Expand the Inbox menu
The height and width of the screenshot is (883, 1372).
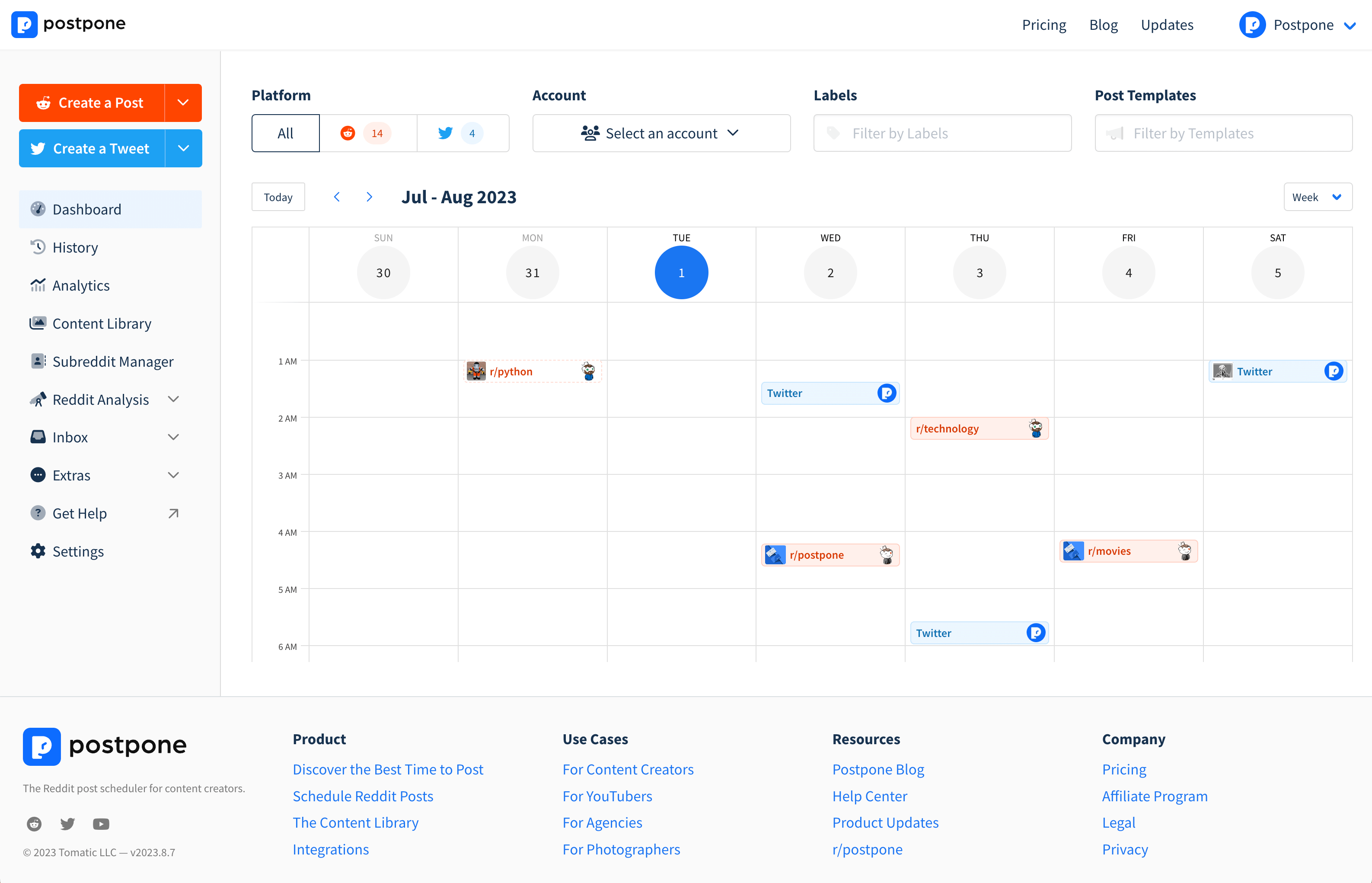point(173,437)
